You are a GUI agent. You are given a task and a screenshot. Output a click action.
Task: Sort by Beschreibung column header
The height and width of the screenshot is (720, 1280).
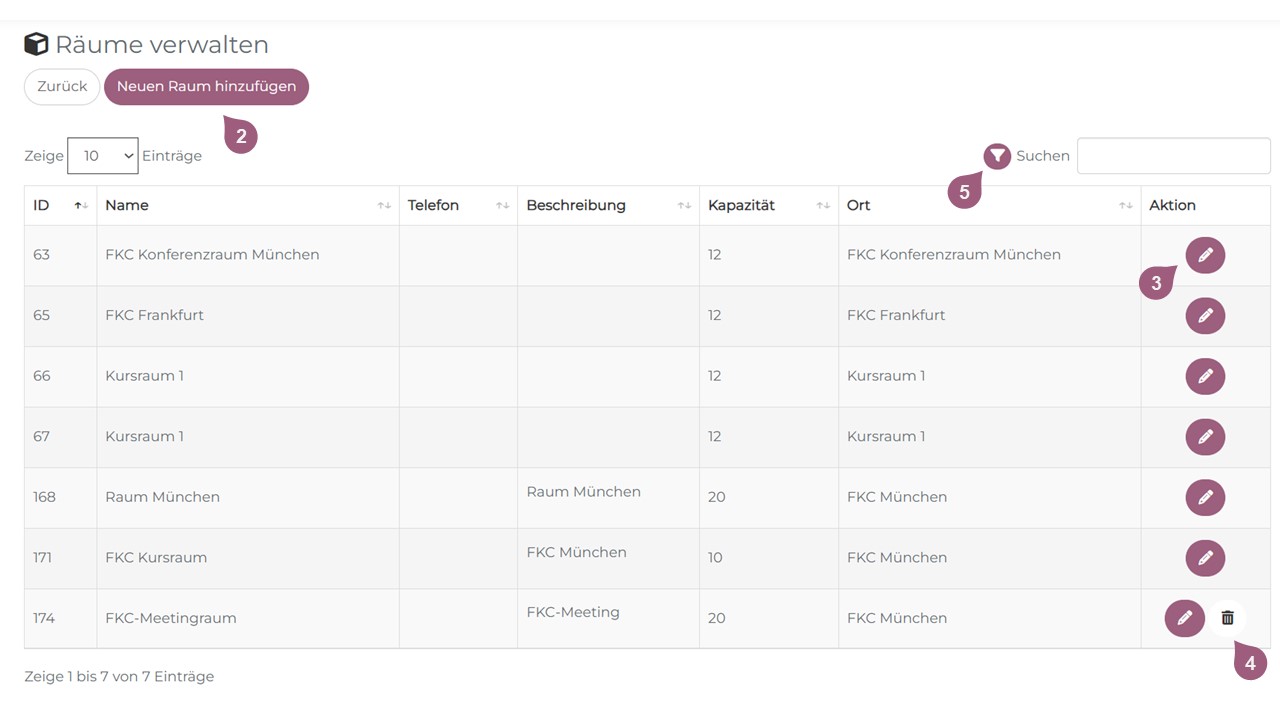click(x=607, y=205)
